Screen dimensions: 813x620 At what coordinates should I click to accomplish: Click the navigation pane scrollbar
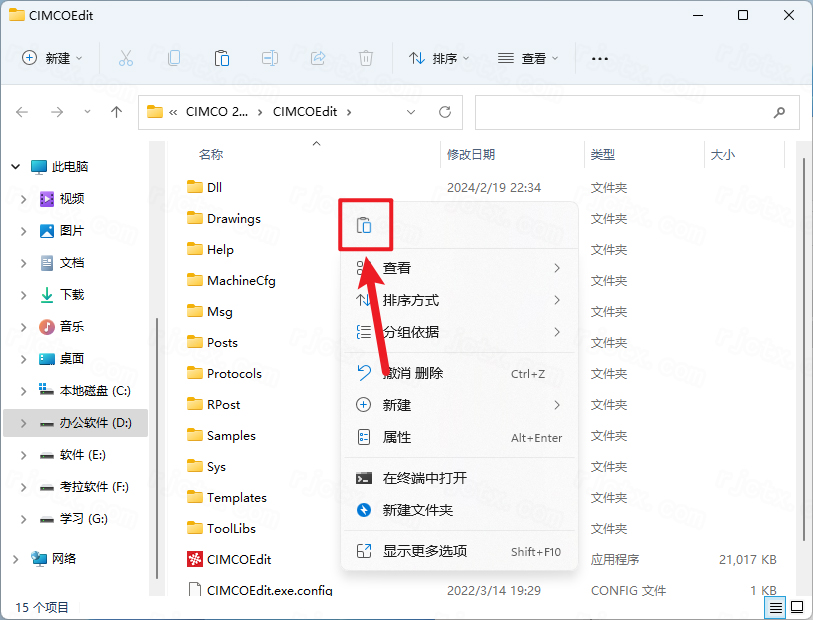157,448
